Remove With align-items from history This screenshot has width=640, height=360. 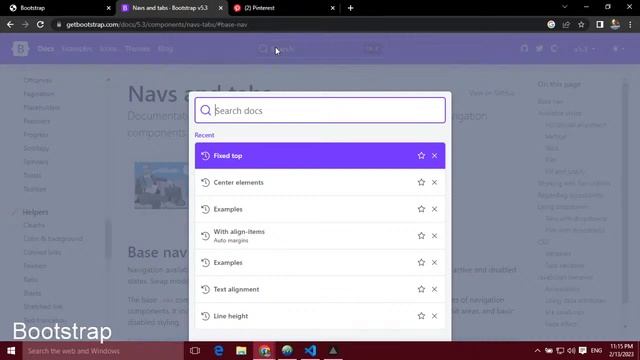pyautogui.click(x=434, y=236)
